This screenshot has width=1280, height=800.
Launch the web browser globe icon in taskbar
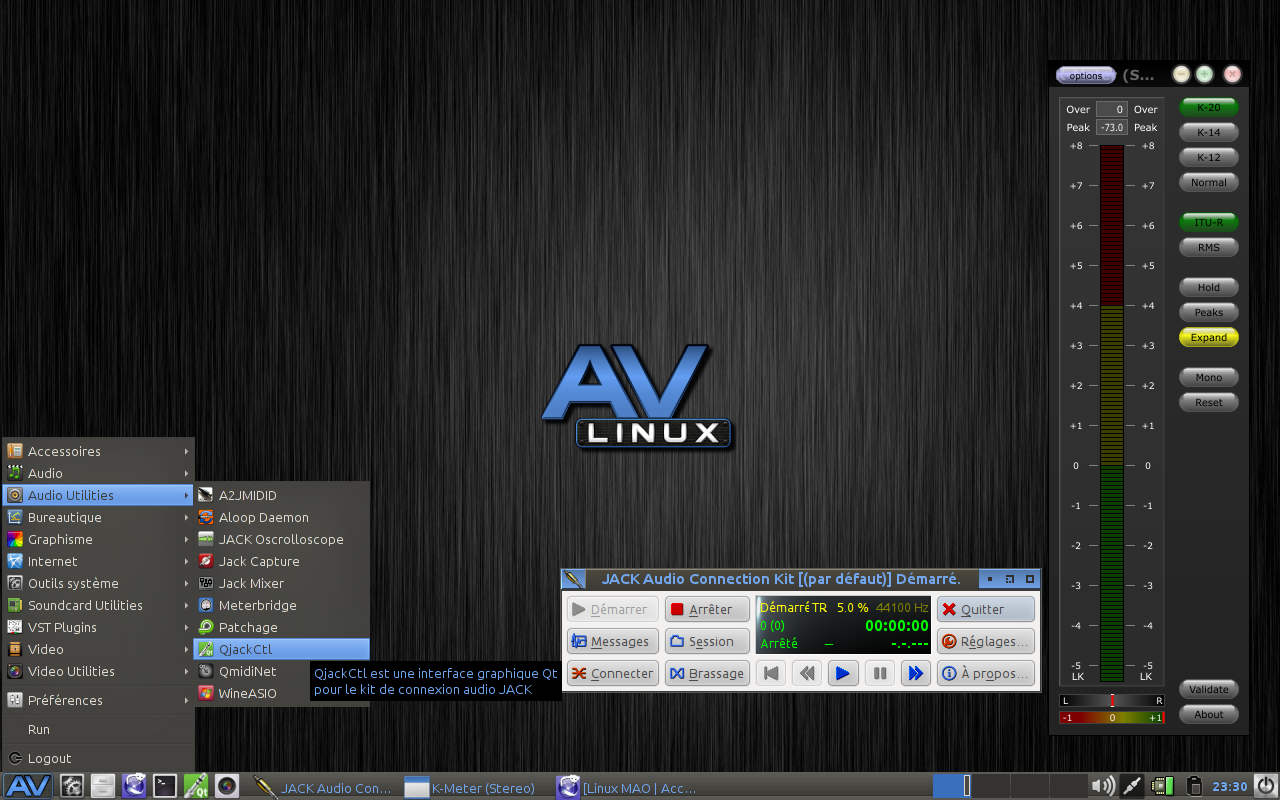point(134,786)
